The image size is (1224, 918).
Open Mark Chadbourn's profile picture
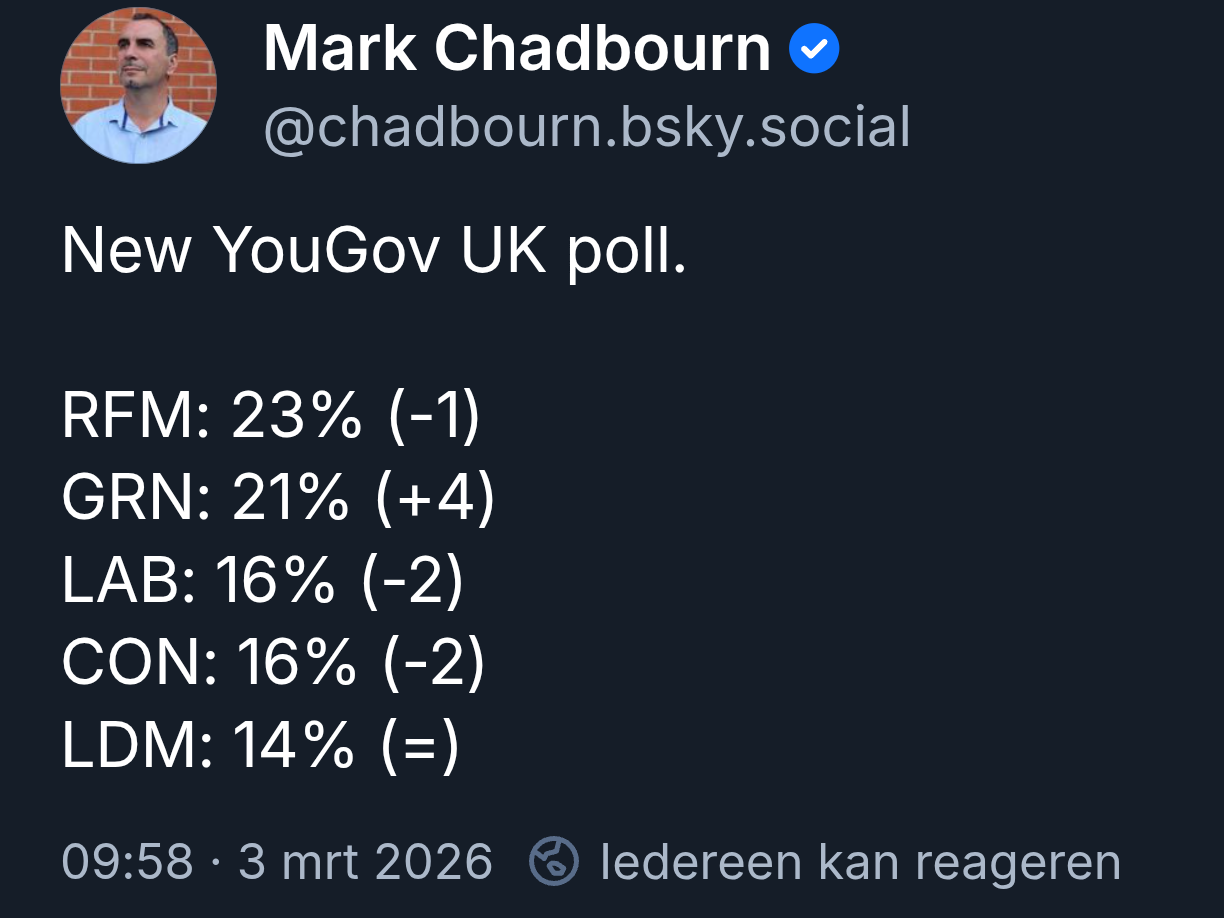(x=138, y=85)
